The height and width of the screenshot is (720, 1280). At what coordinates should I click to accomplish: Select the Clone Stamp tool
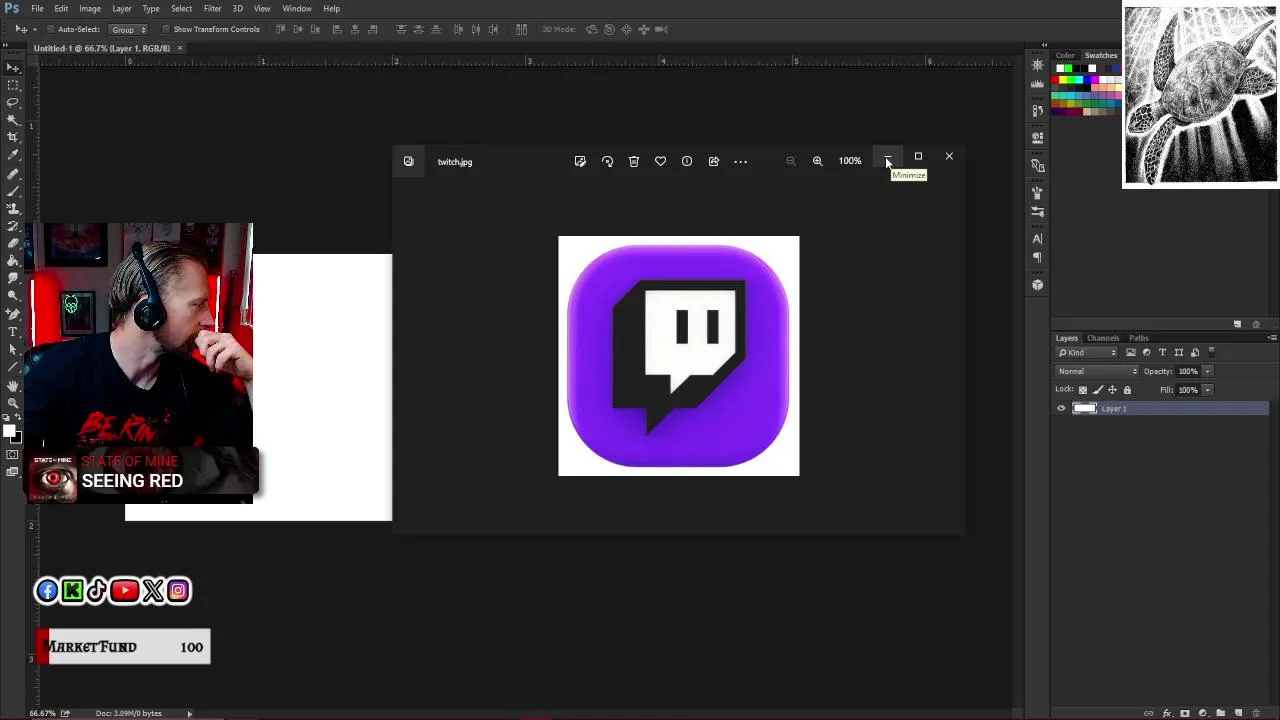(x=13, y=210)
